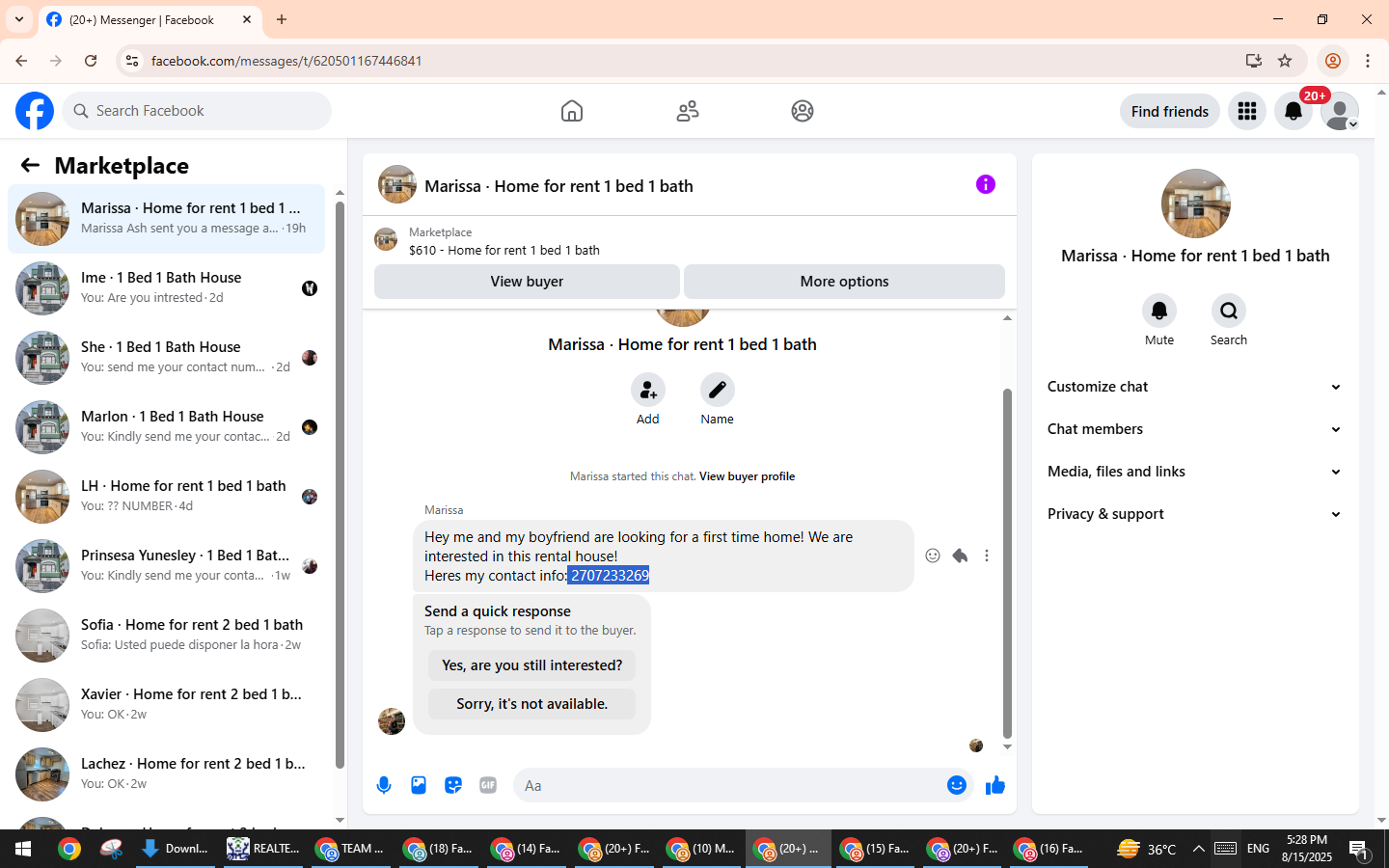Open Sofia Home for rent 2 bed chat
This screenshot has width=1389, height=868.
166,636
